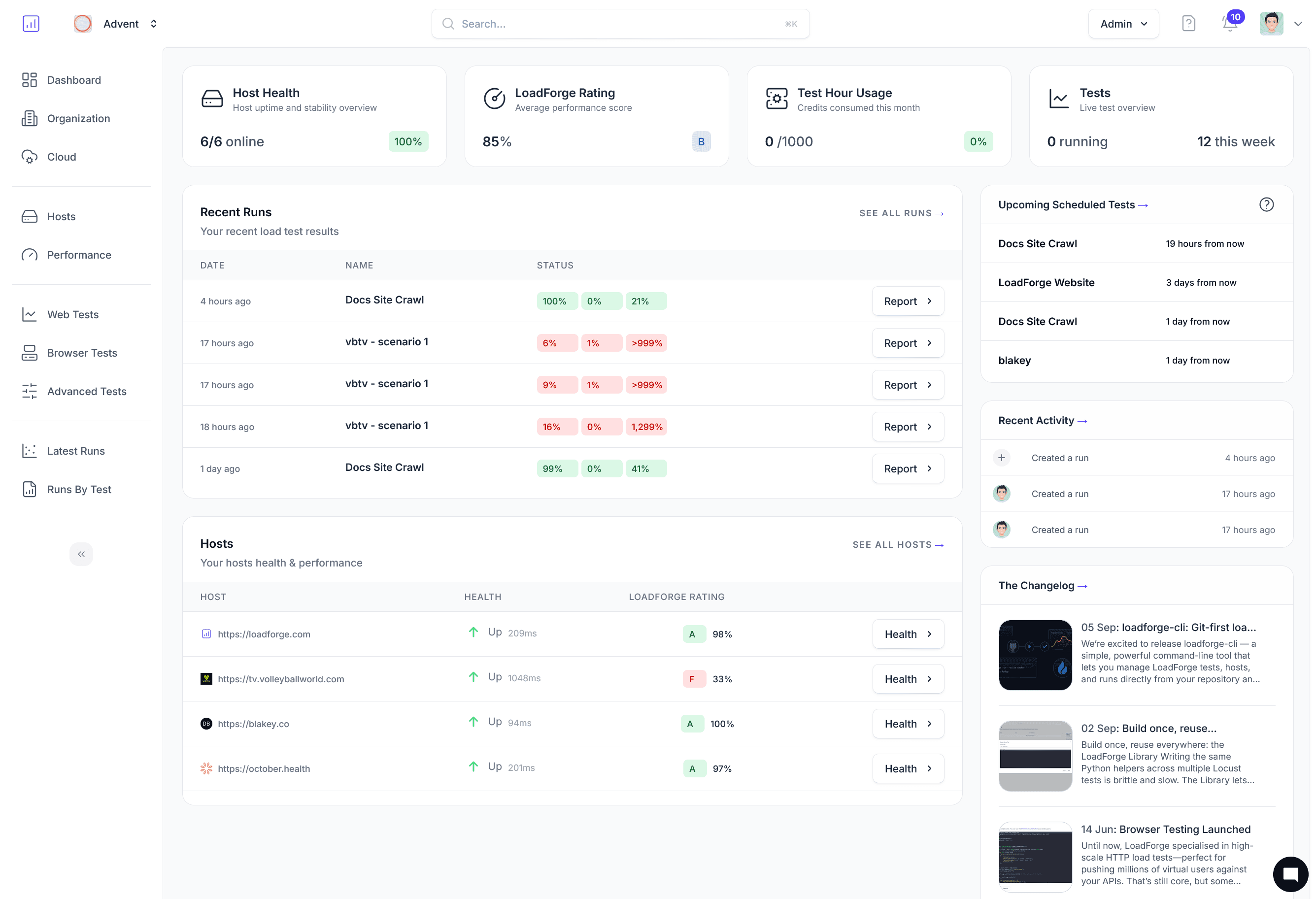Open Latest Runs via its sidebar icon
Screen dimensions: 1316x899
click(x=30, y=451)
